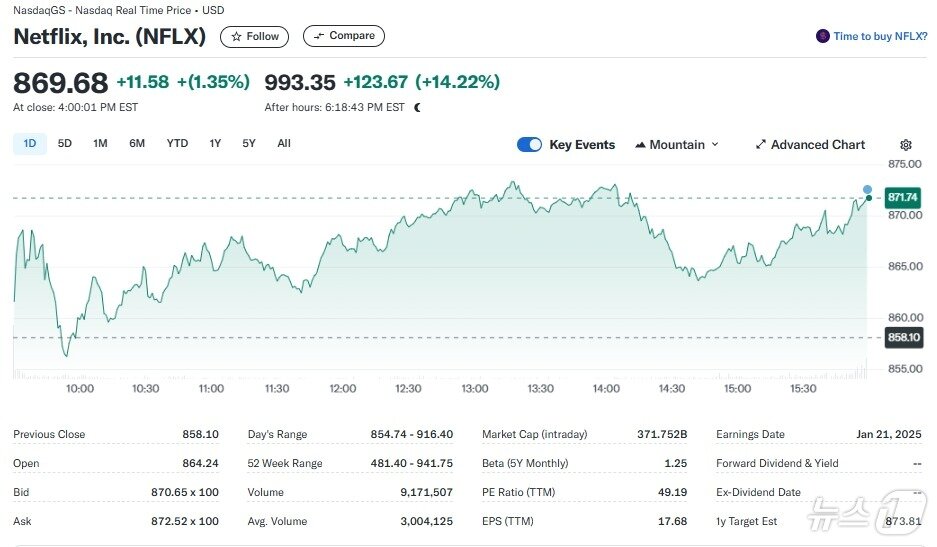Click the 858.10 previous close marker
Image resolution: width=937 pixels, height=547 pixels.
pyautogui.click(x=903, y=338)
